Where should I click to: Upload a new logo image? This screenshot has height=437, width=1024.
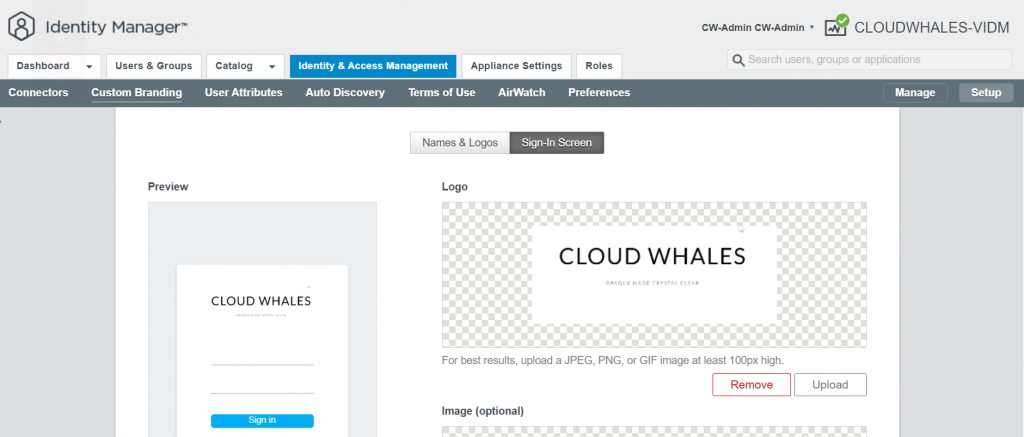click(x=830, y=385)
